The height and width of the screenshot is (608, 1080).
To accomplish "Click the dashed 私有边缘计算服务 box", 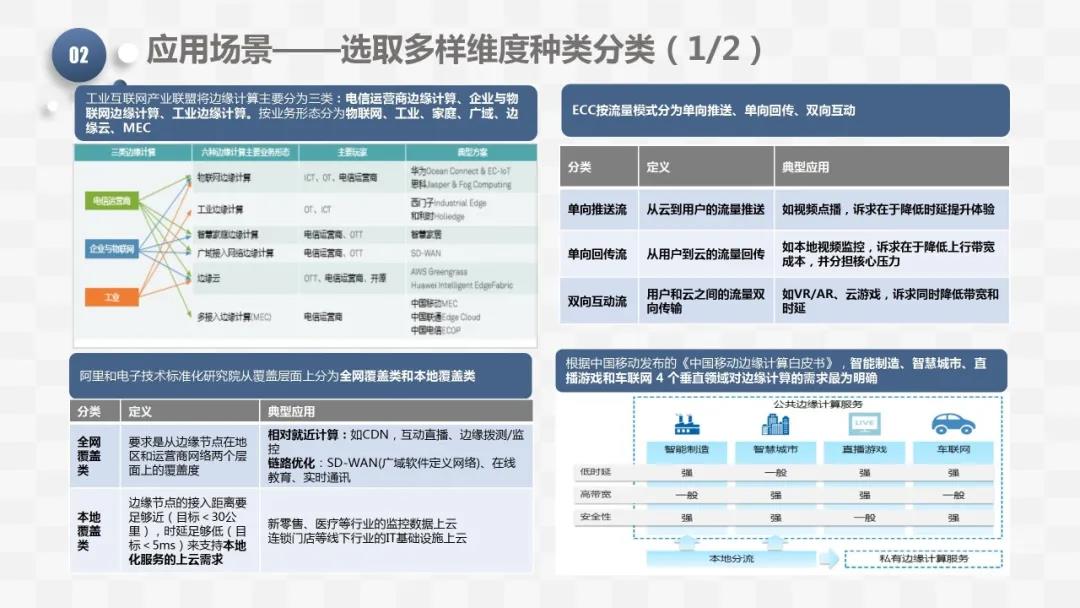I will 922,558.
